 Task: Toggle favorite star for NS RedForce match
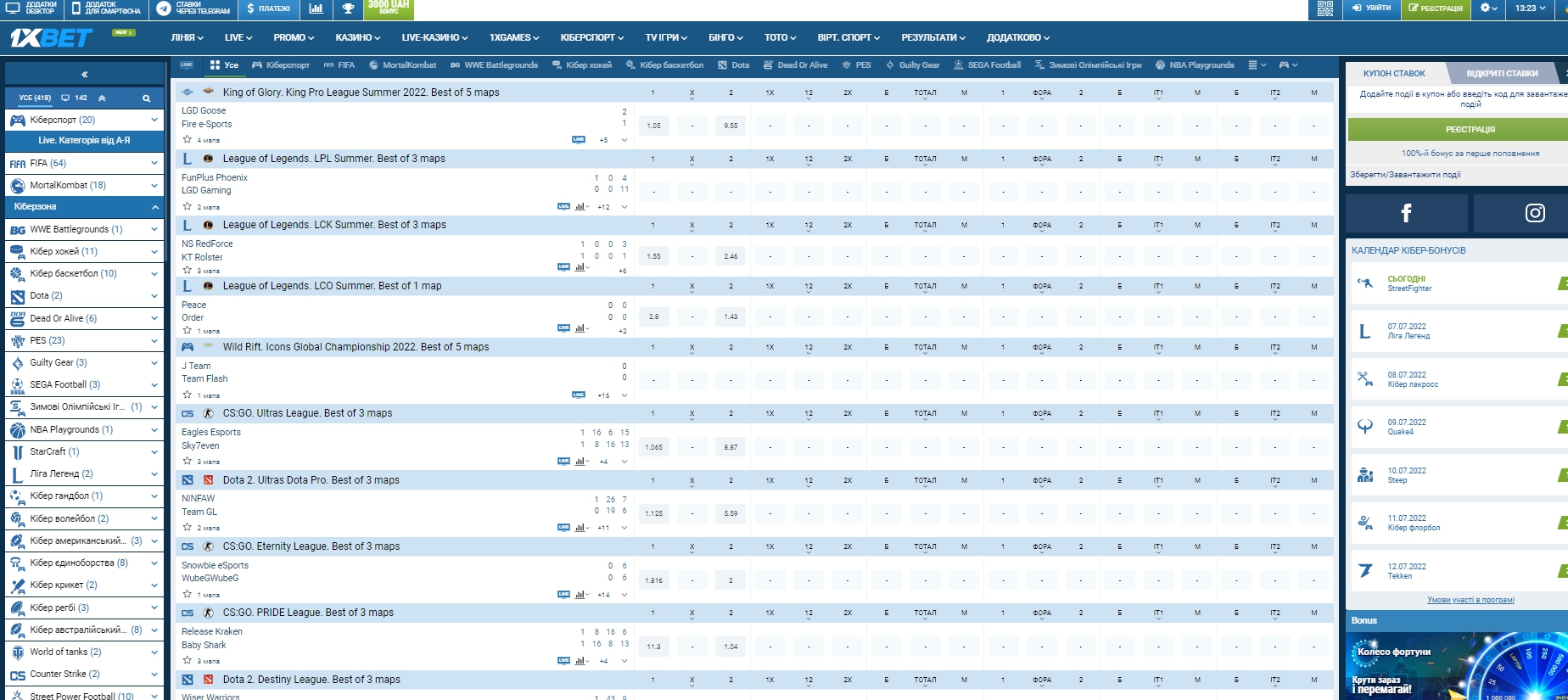[x=188, y=270]
